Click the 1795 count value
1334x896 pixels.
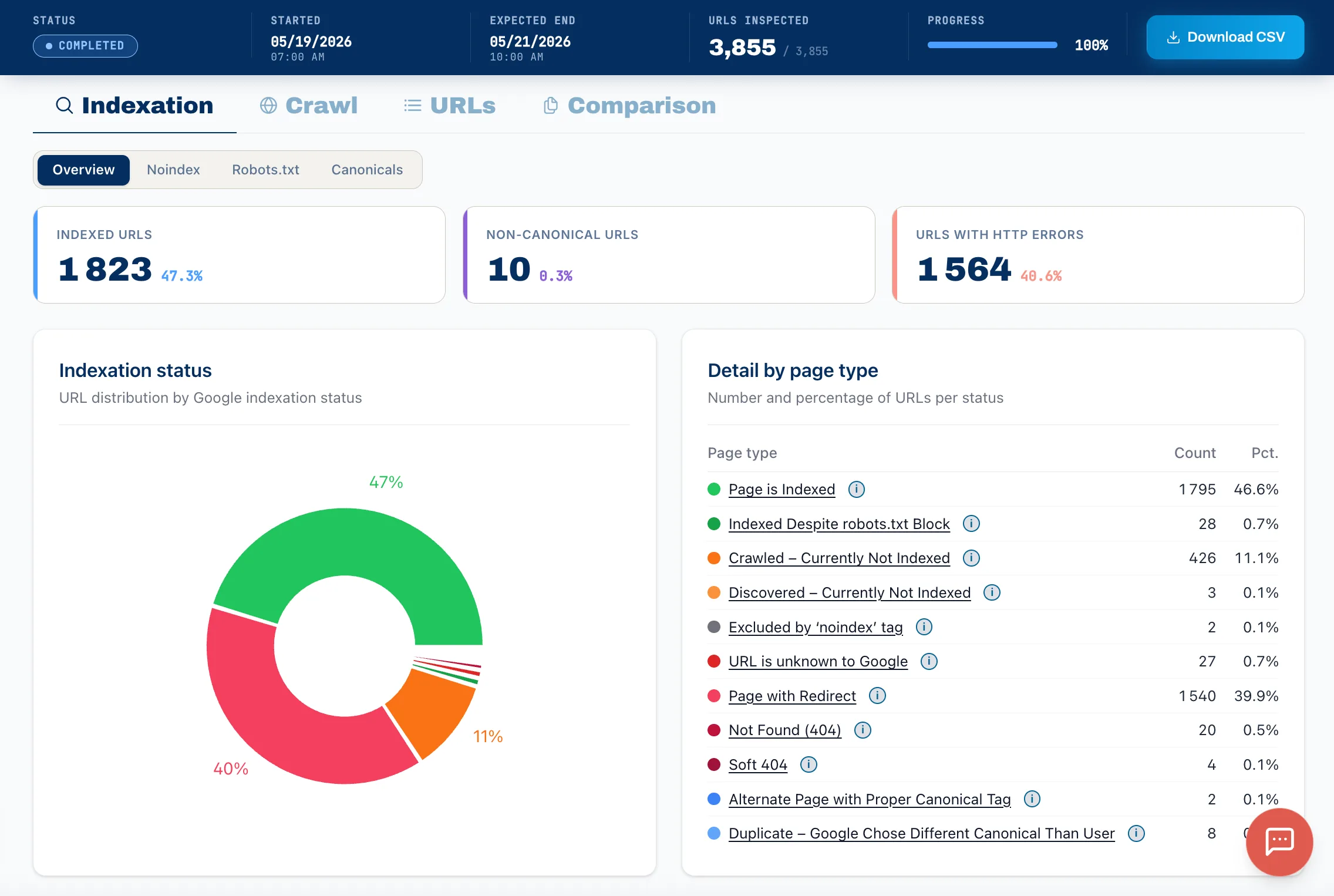coord(1197,490)
